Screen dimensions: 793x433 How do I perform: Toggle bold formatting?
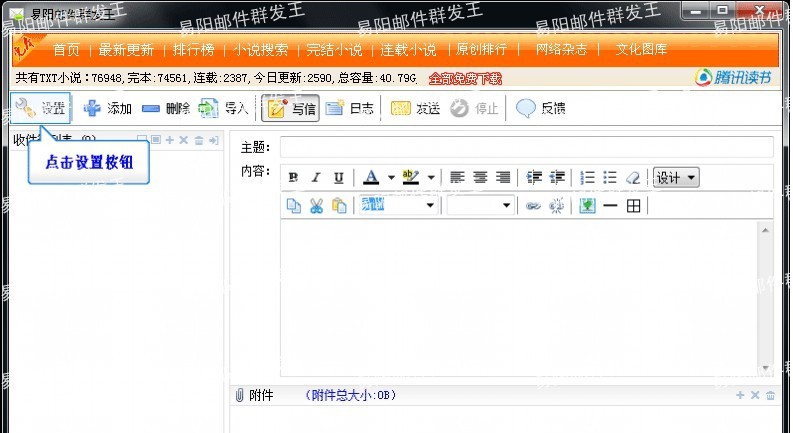pyautogui.click(x=293, y=178)
